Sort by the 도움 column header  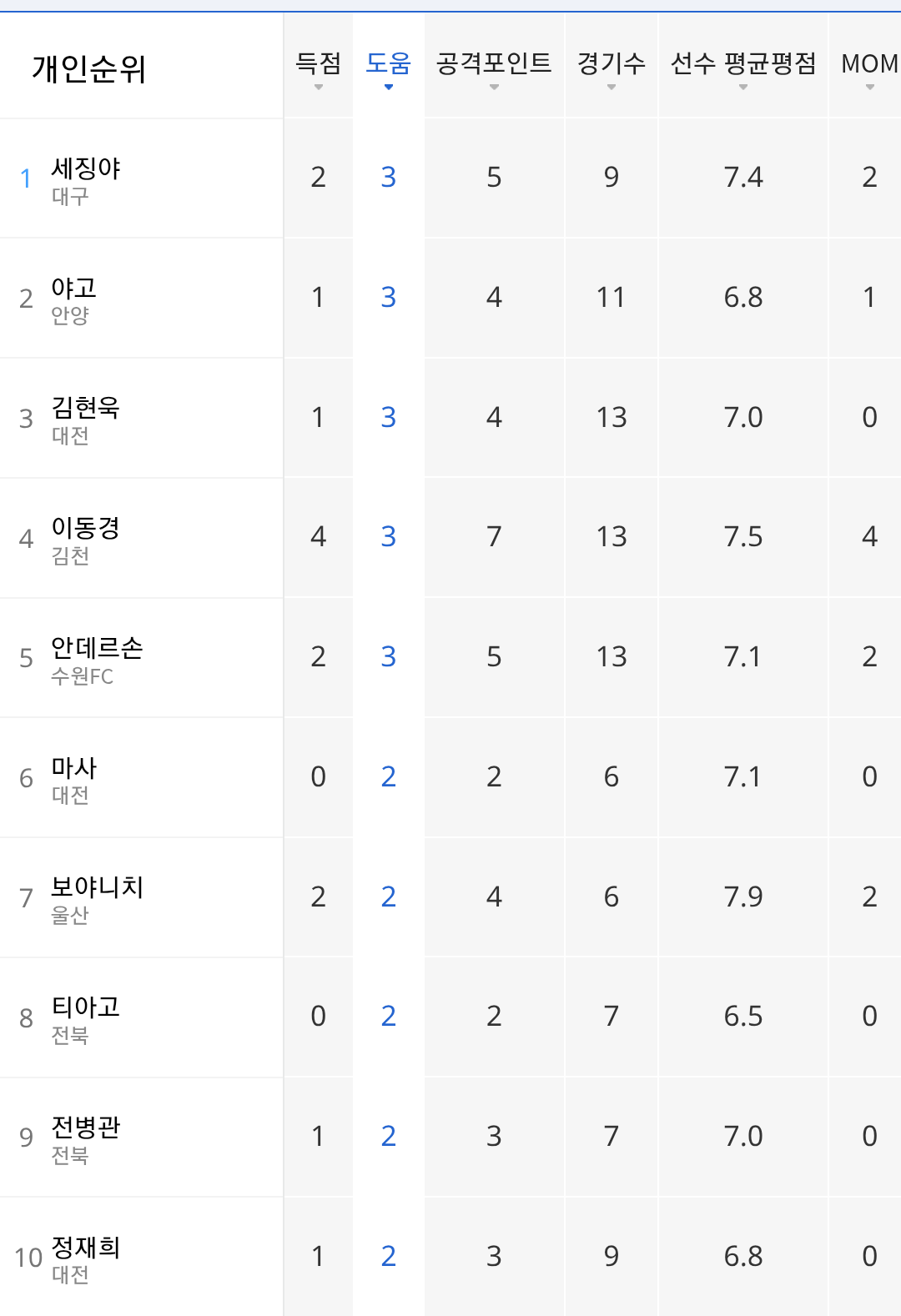point(389,65)
